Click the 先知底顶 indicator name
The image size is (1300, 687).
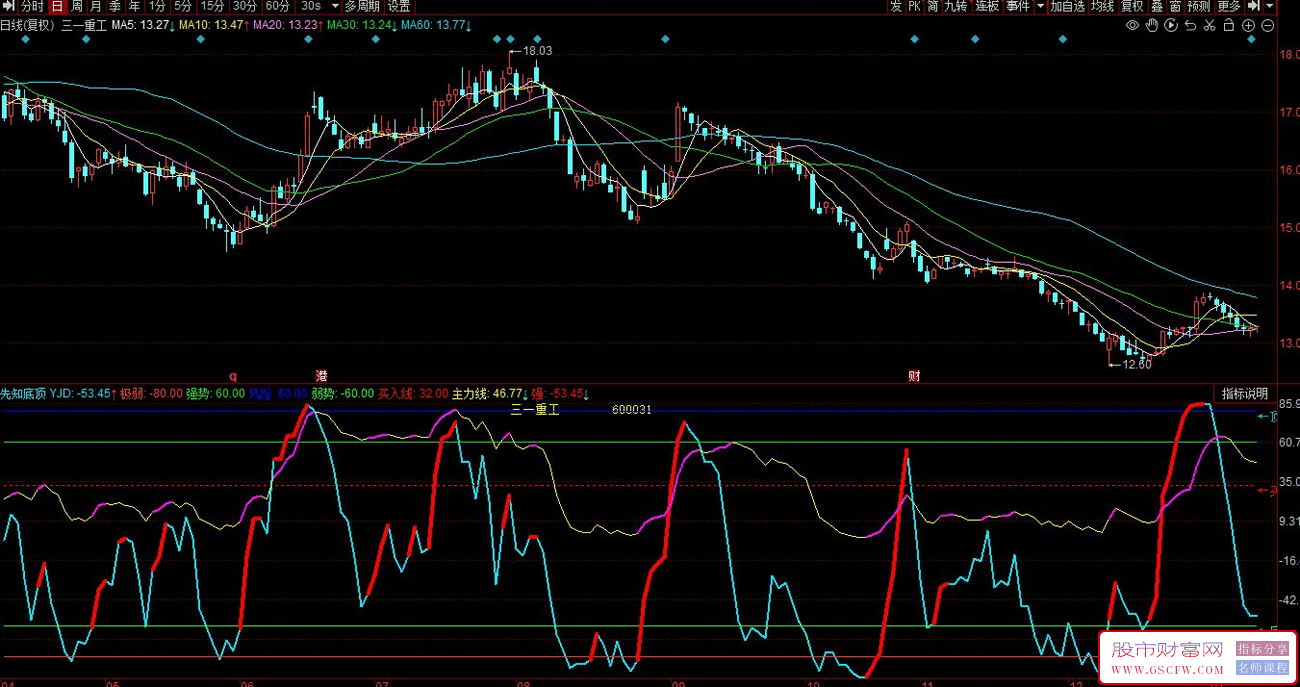(x=23, y=394)
